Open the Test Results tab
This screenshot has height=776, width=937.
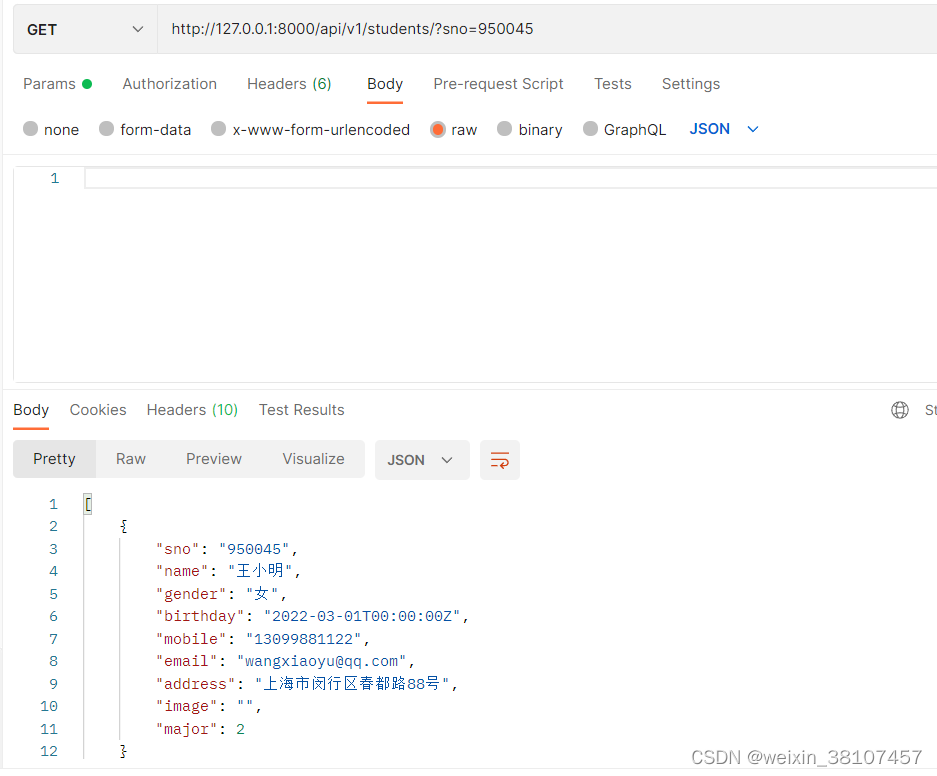tap(301, 410)
